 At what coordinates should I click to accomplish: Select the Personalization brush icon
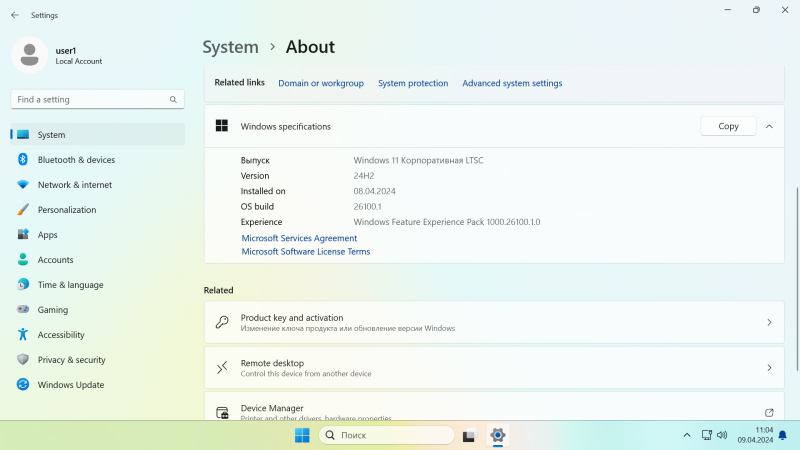tap(23, 210)
